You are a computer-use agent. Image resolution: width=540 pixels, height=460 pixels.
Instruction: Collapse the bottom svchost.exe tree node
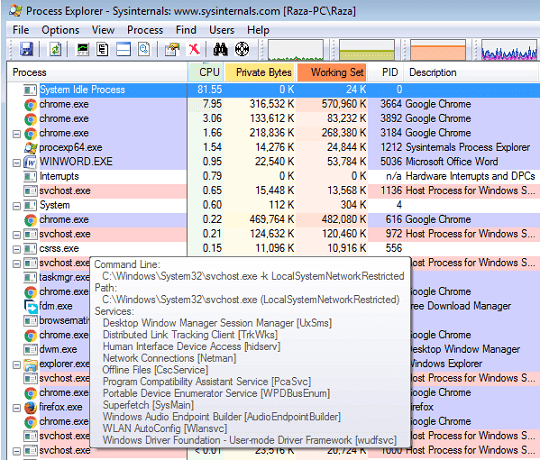point(17,451)
